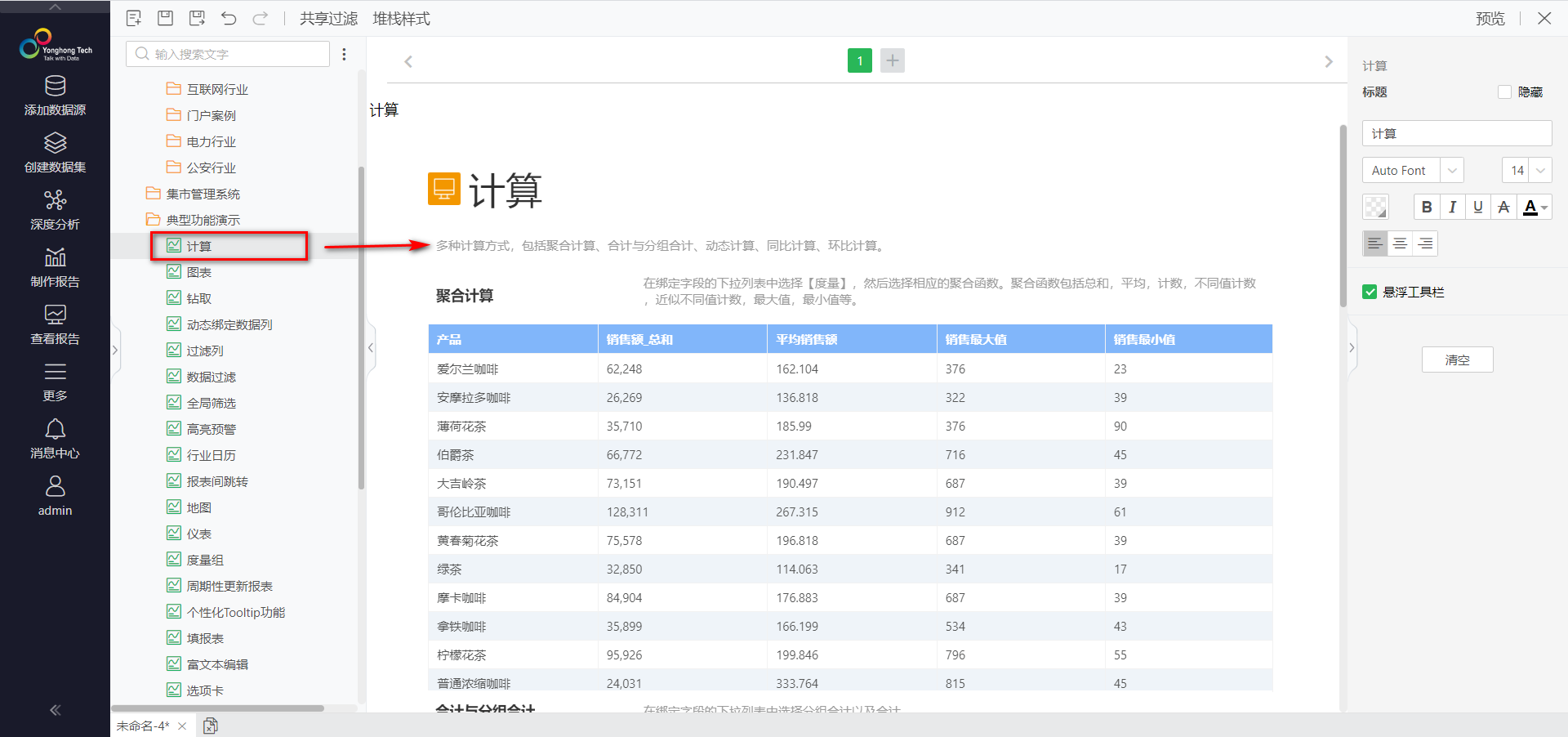Image resolution: width=1568 pixels, height=737 pixels.
Task: Open the font size 14 dropdown
Action: pyautogui.click(x=1526, y=170)
